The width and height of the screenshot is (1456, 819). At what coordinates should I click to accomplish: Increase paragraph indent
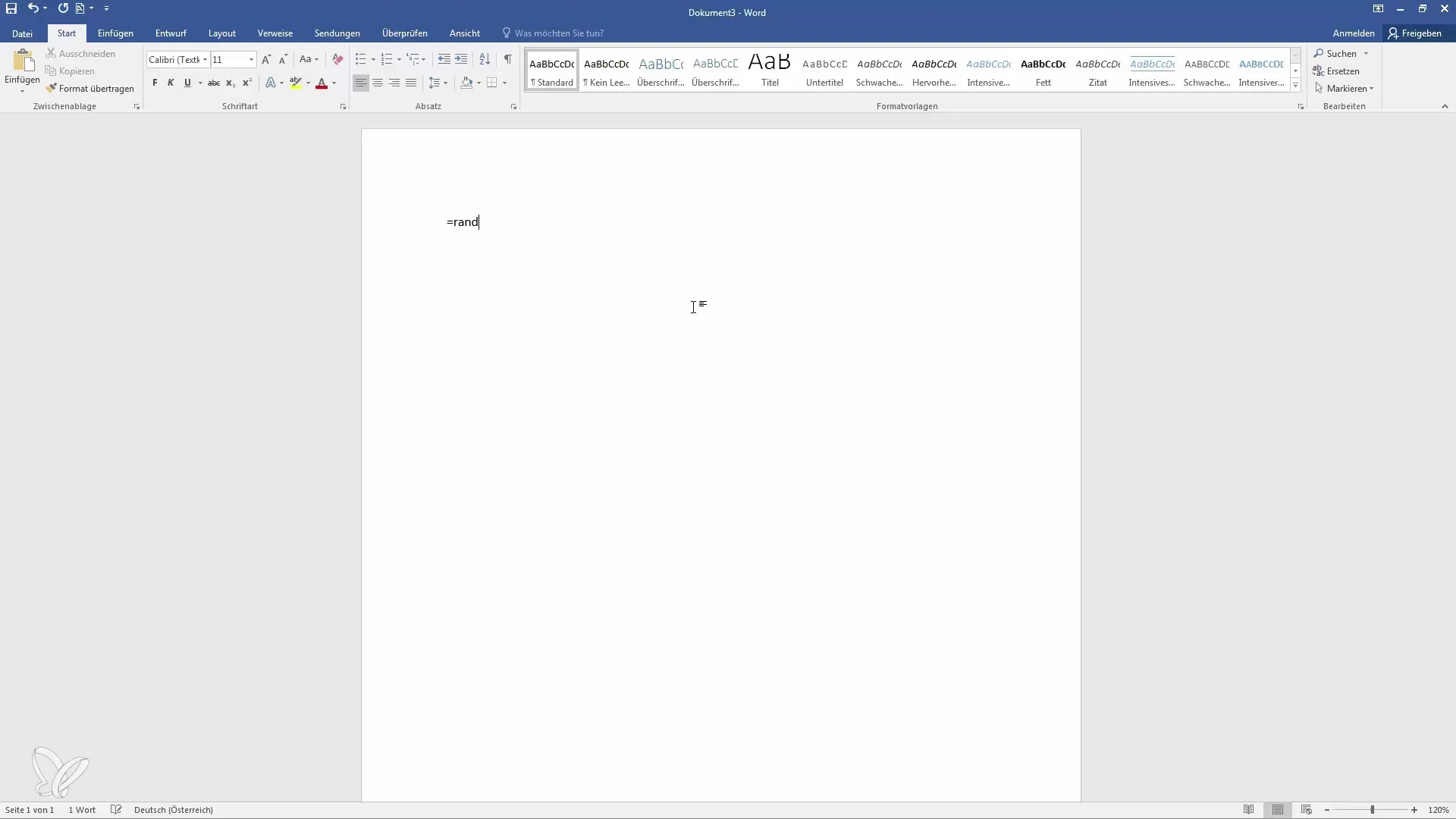[461, 59]
